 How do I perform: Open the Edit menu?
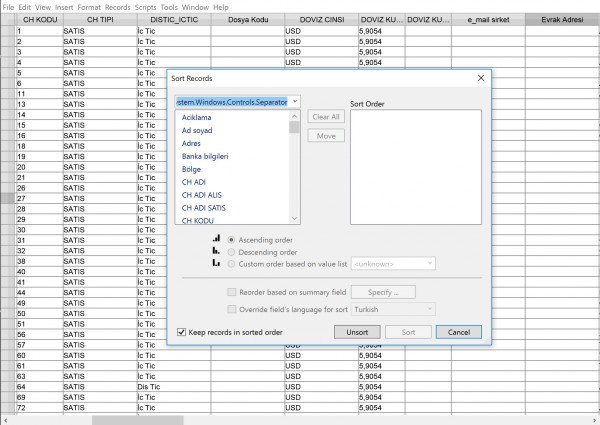(x=24, y=7)
